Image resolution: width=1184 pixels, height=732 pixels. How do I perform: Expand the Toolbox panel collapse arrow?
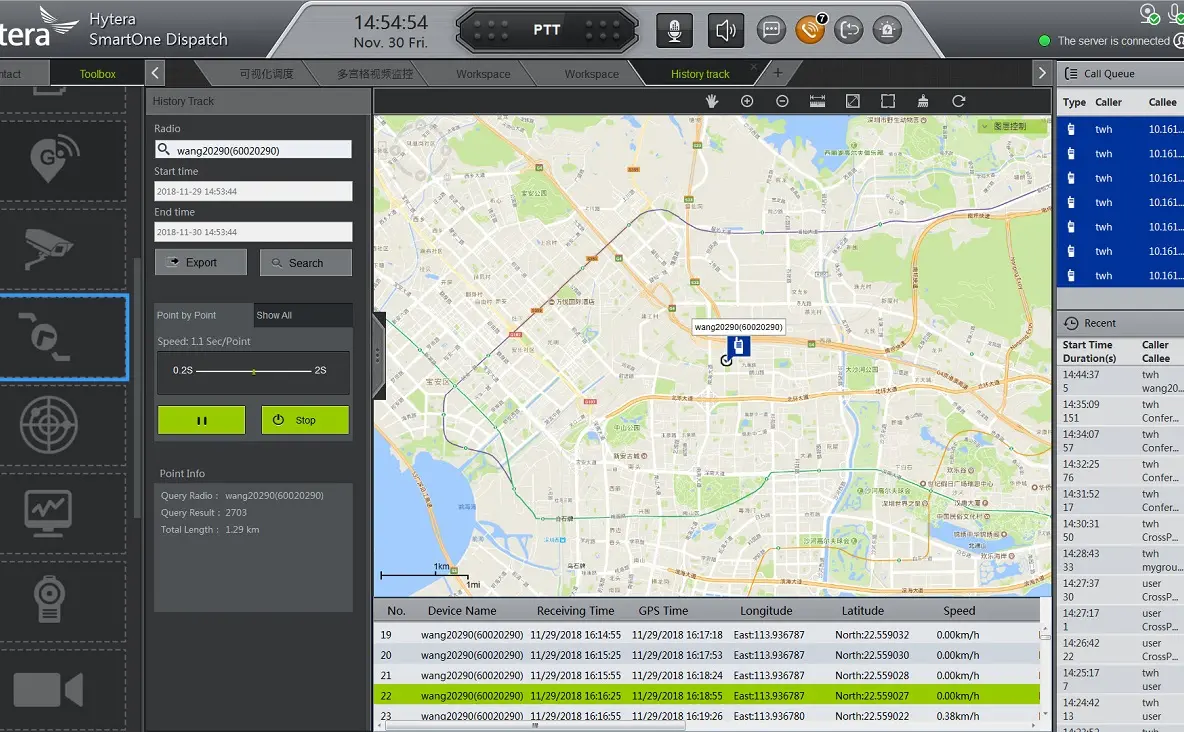pyautogui.click(x=156, y=72)
